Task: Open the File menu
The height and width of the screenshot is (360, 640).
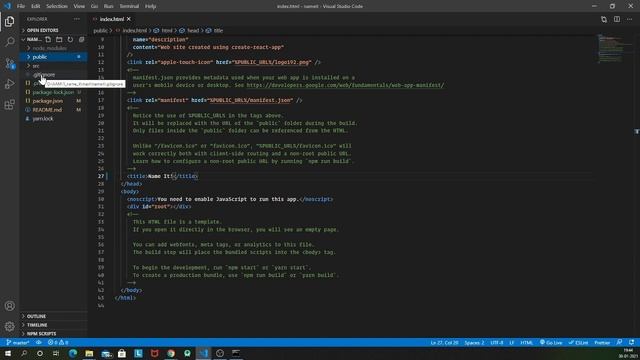Action: pyautogui.click(x=21, y=6)
